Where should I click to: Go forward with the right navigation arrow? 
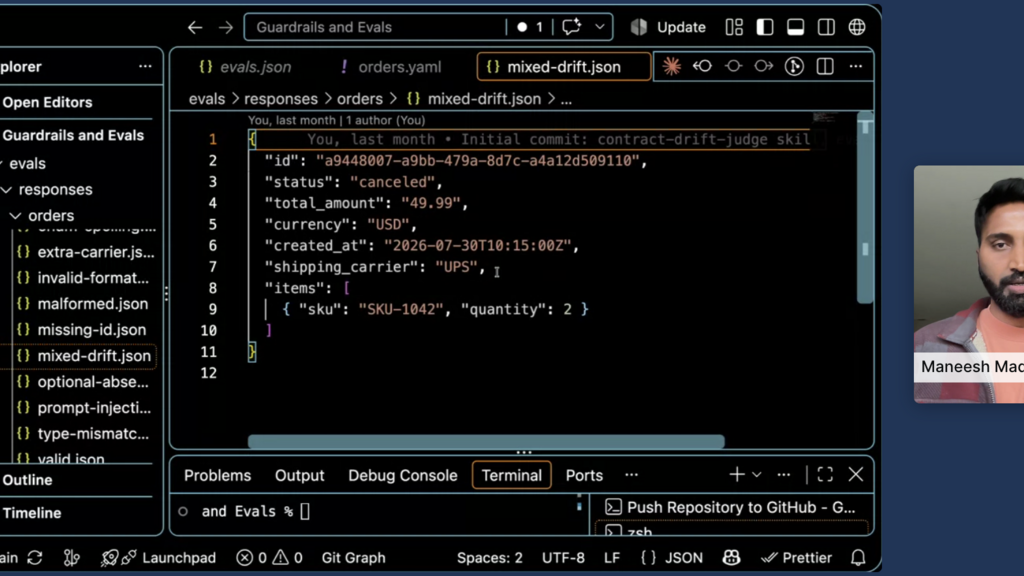[225, 27]
